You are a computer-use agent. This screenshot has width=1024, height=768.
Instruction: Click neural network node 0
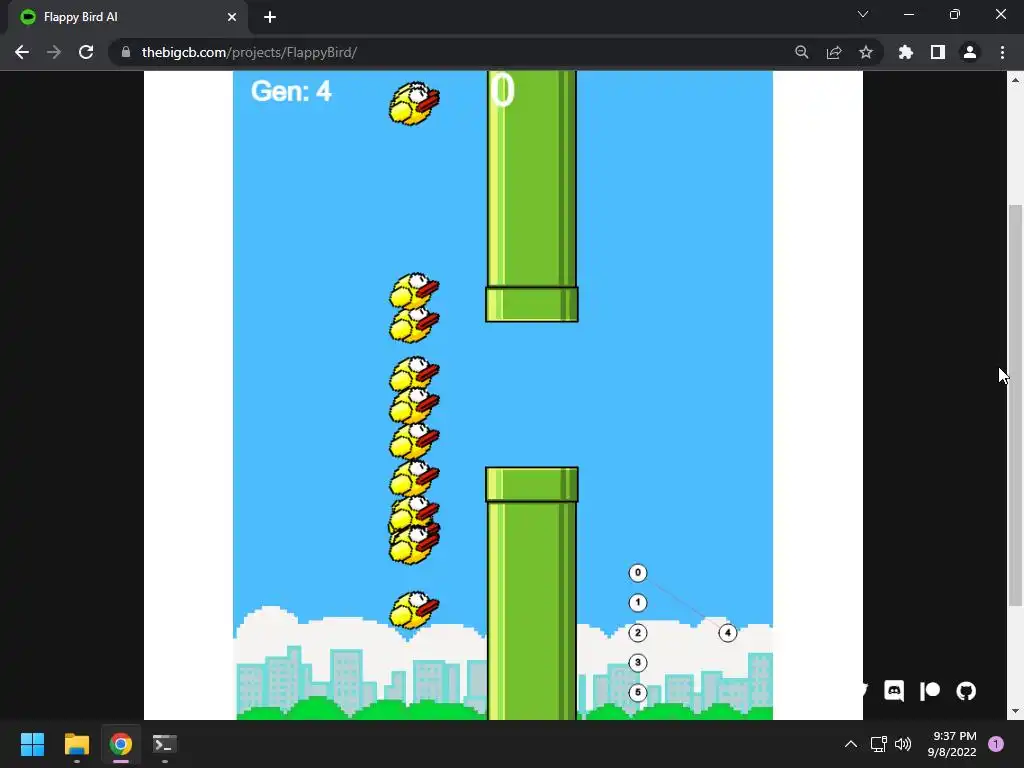637,573
